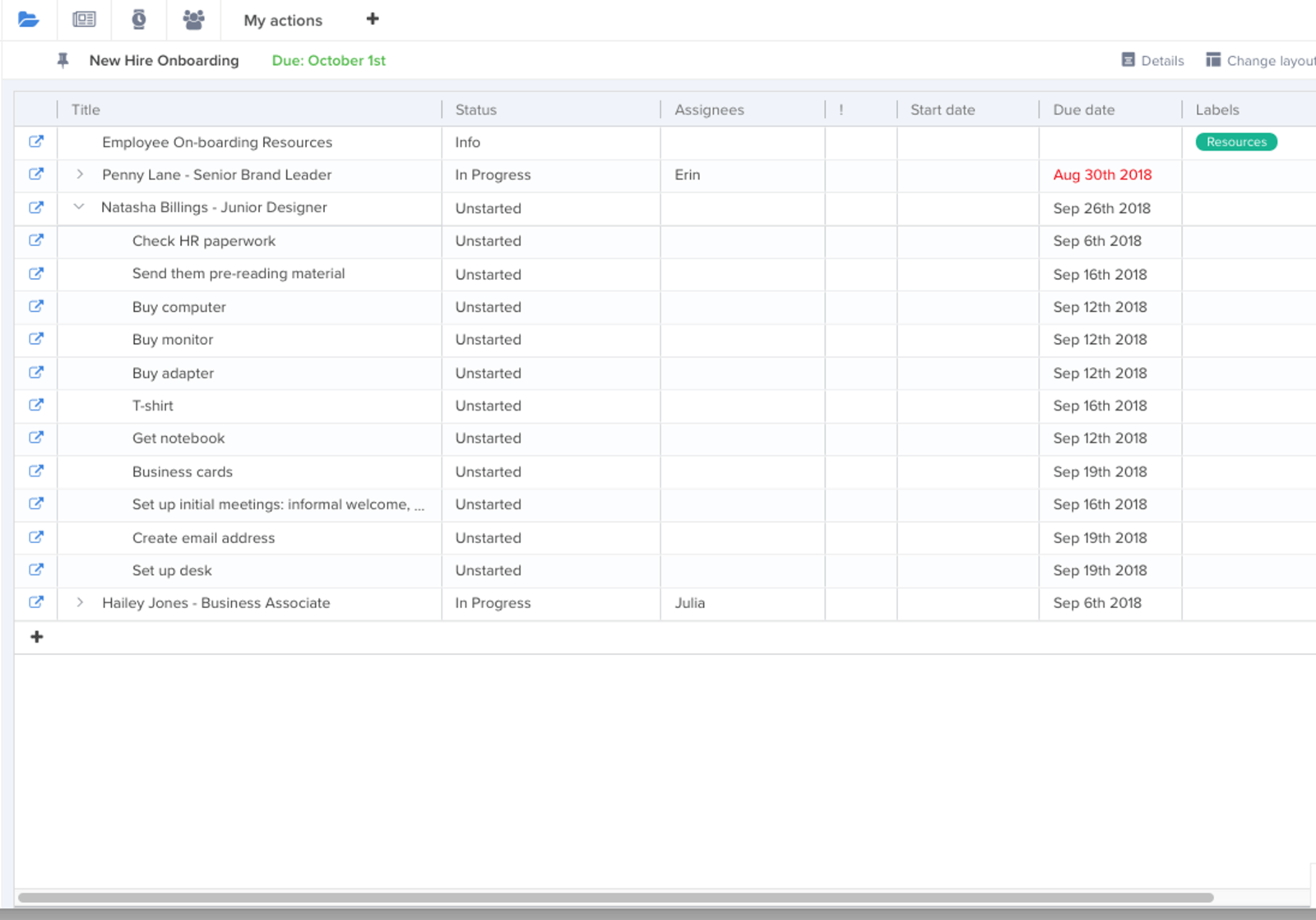Open Penny Lane row via external-link icon
Image resolution: width=1316 pixels, height=920 pixels.
click(x=36, y=174)
